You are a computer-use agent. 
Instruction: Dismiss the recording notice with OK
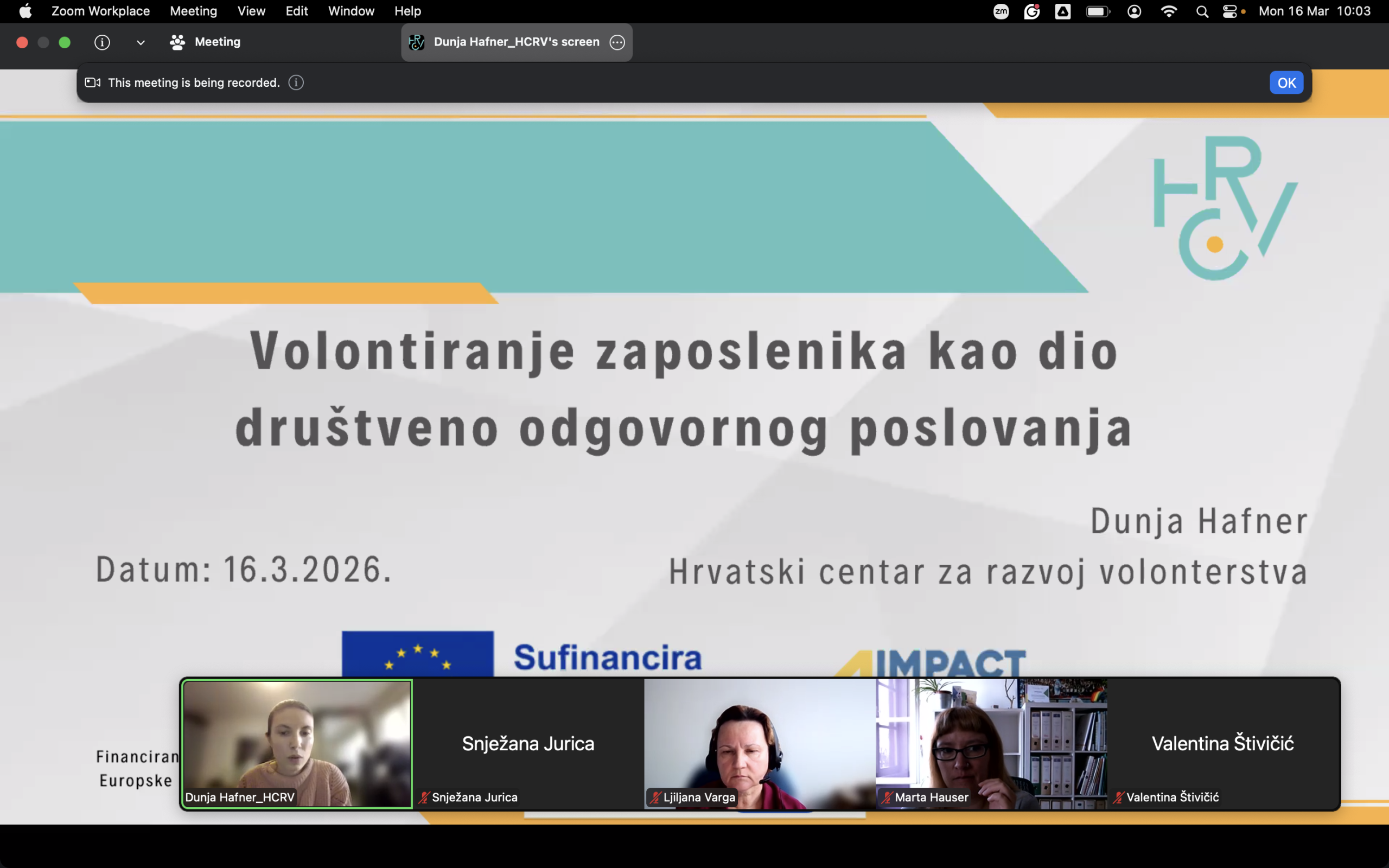(x=1286, y=82)
